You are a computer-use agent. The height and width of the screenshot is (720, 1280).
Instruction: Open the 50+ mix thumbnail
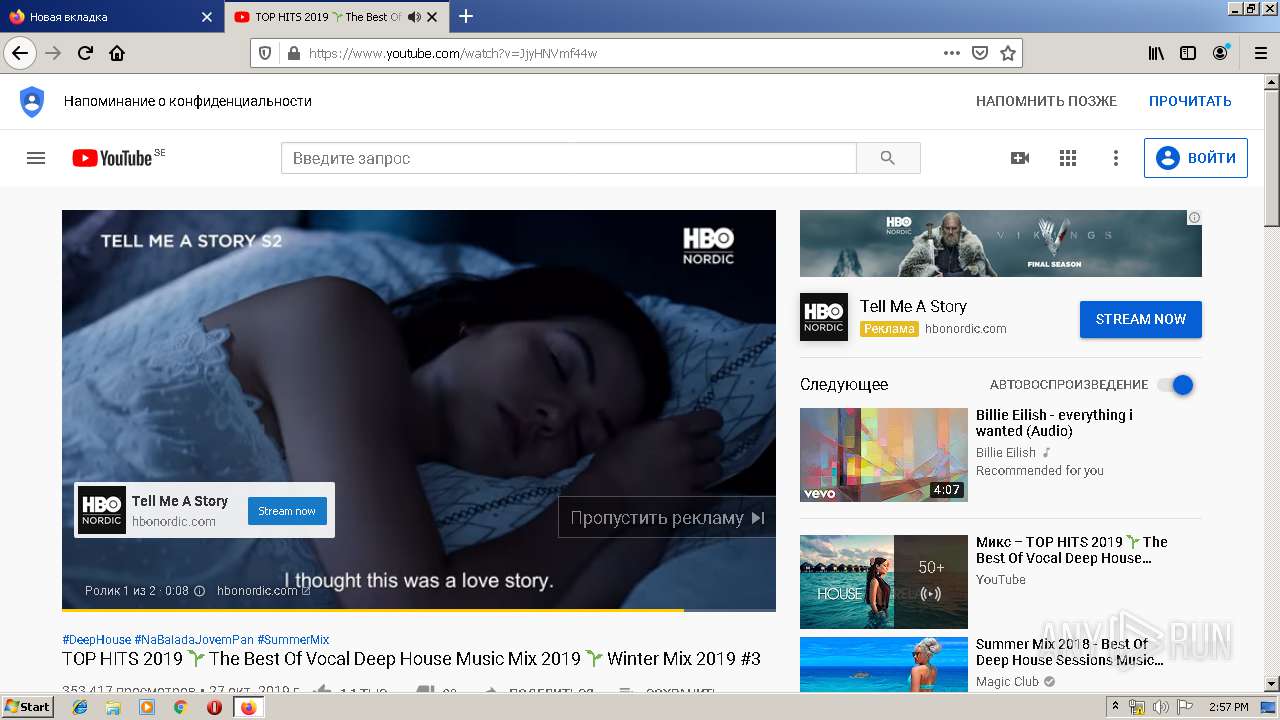884,582
